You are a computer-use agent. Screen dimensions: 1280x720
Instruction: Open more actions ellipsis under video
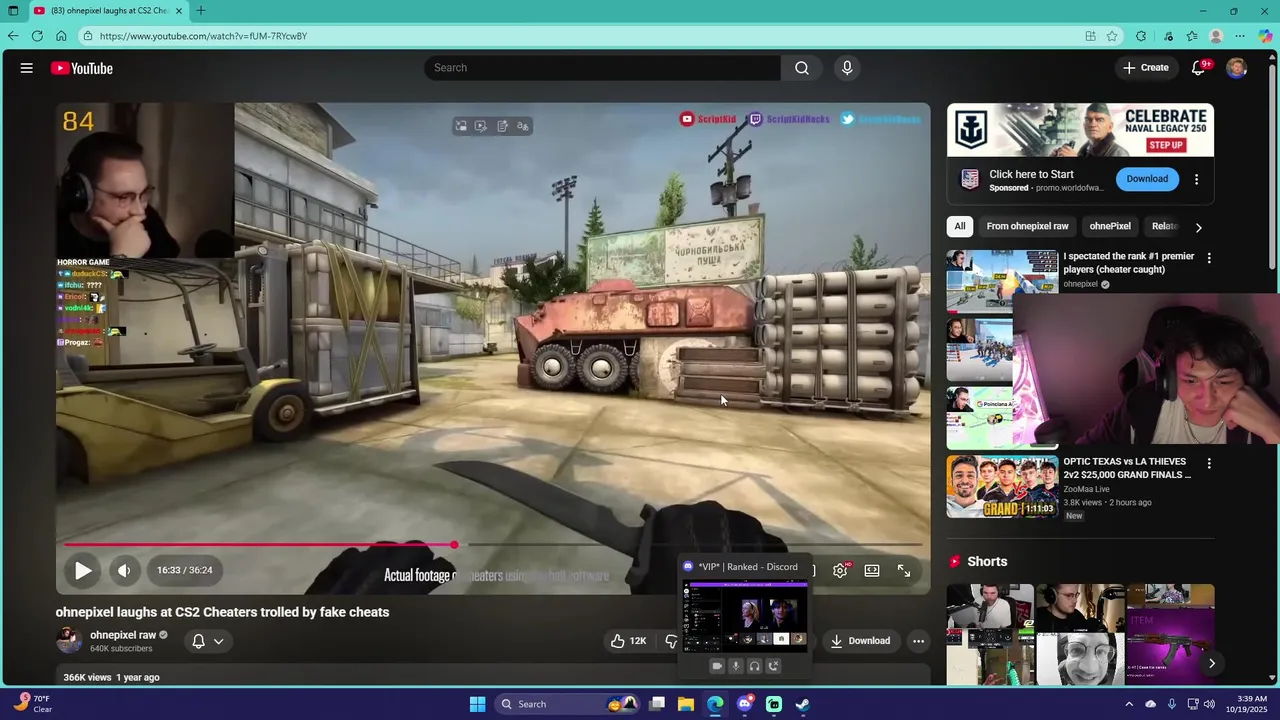pos(918,641)
